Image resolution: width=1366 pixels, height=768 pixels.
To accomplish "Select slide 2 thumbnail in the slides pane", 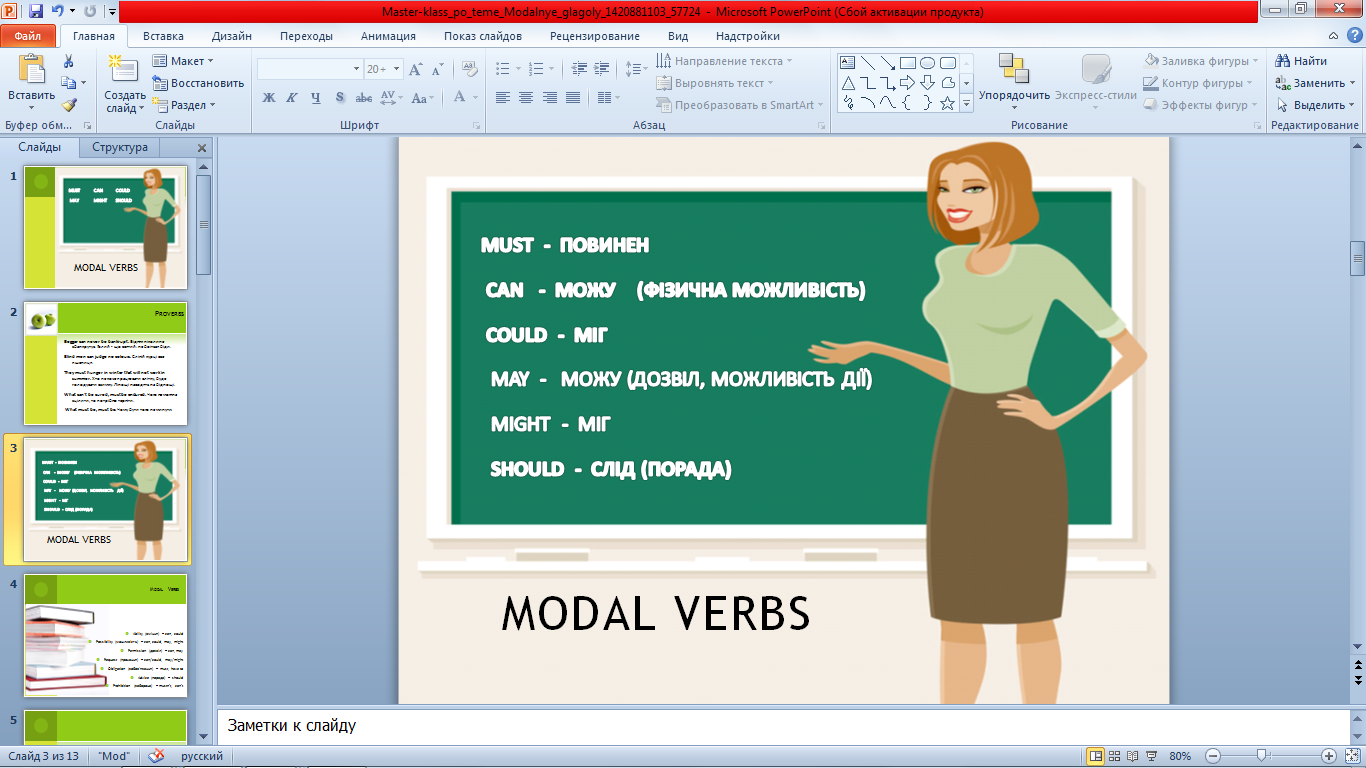I will [105, 365].
